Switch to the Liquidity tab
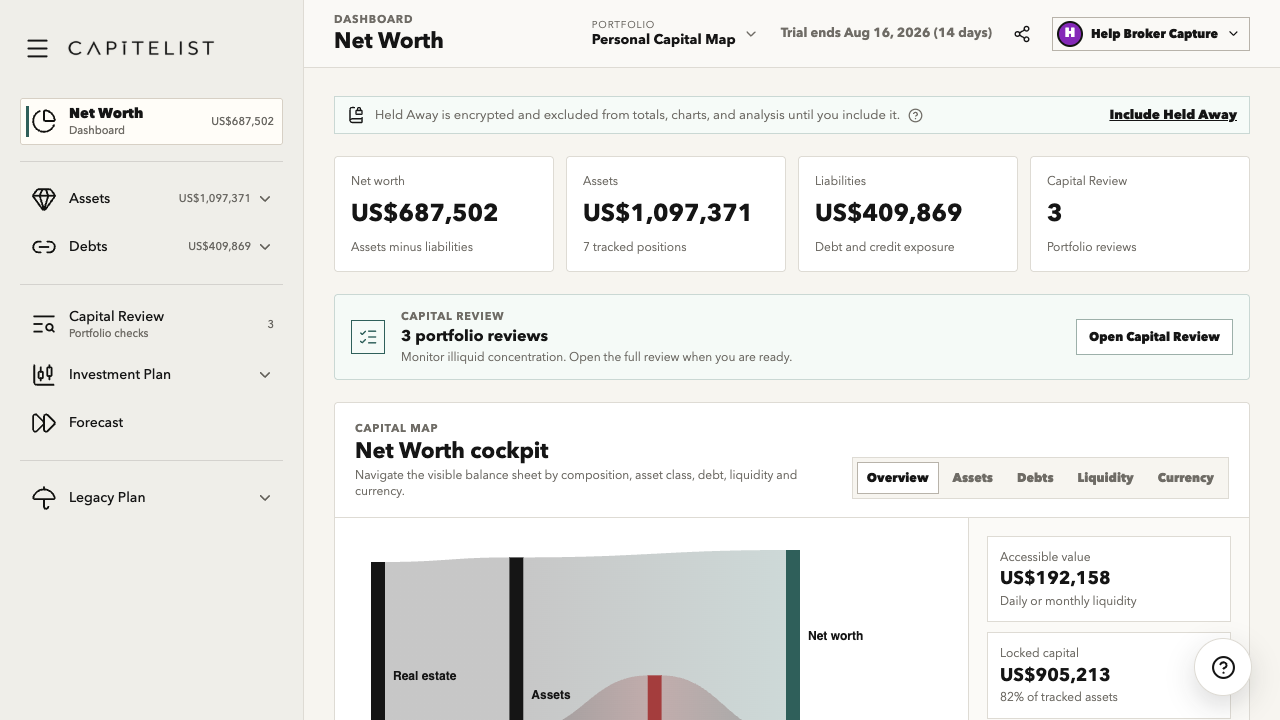The height and width of the screenshot is (720, 1280). [x=1105, y=478]
